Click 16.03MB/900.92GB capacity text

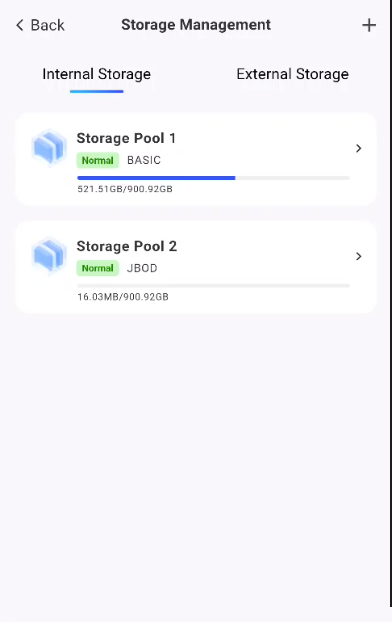pyautogui.click(x=123, y=297)
